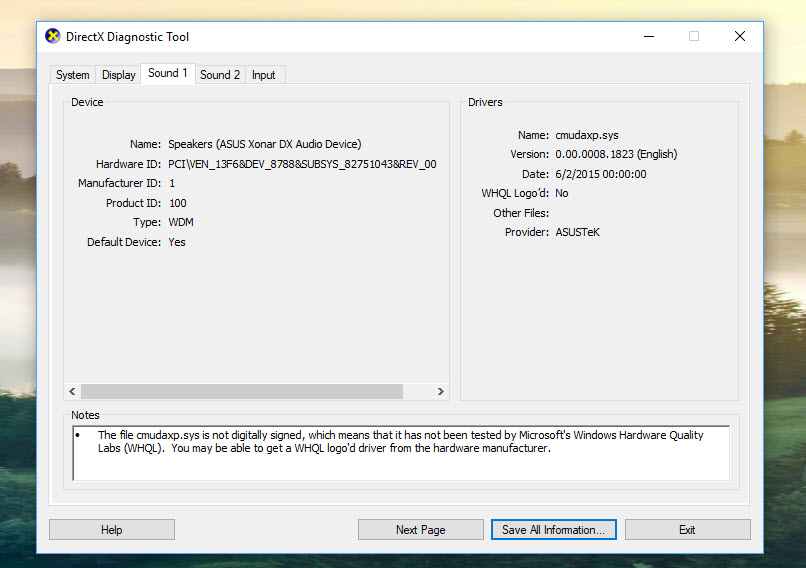806x568 pixels.
Task: Click driver version '0.00.0008.1823 (English)'
Action: click(616, 154)
